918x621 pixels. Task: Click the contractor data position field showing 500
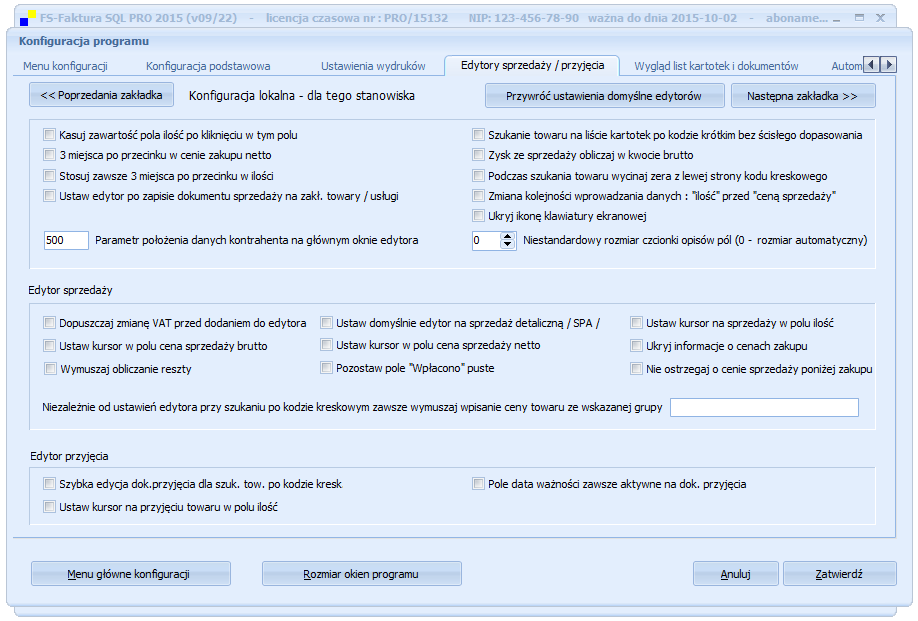(x=66, y=240)
